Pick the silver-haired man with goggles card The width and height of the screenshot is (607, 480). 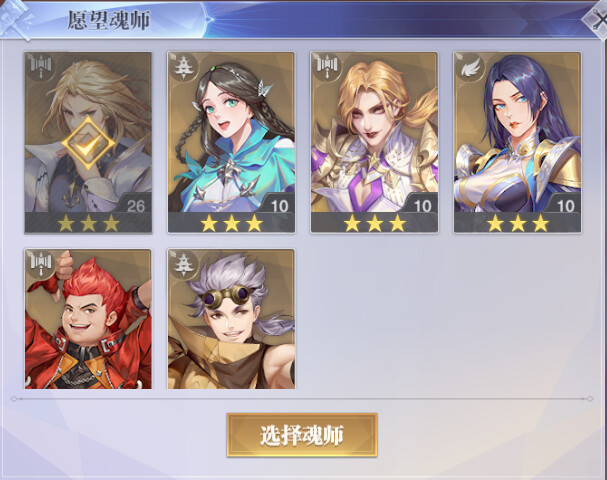[231, 319]
